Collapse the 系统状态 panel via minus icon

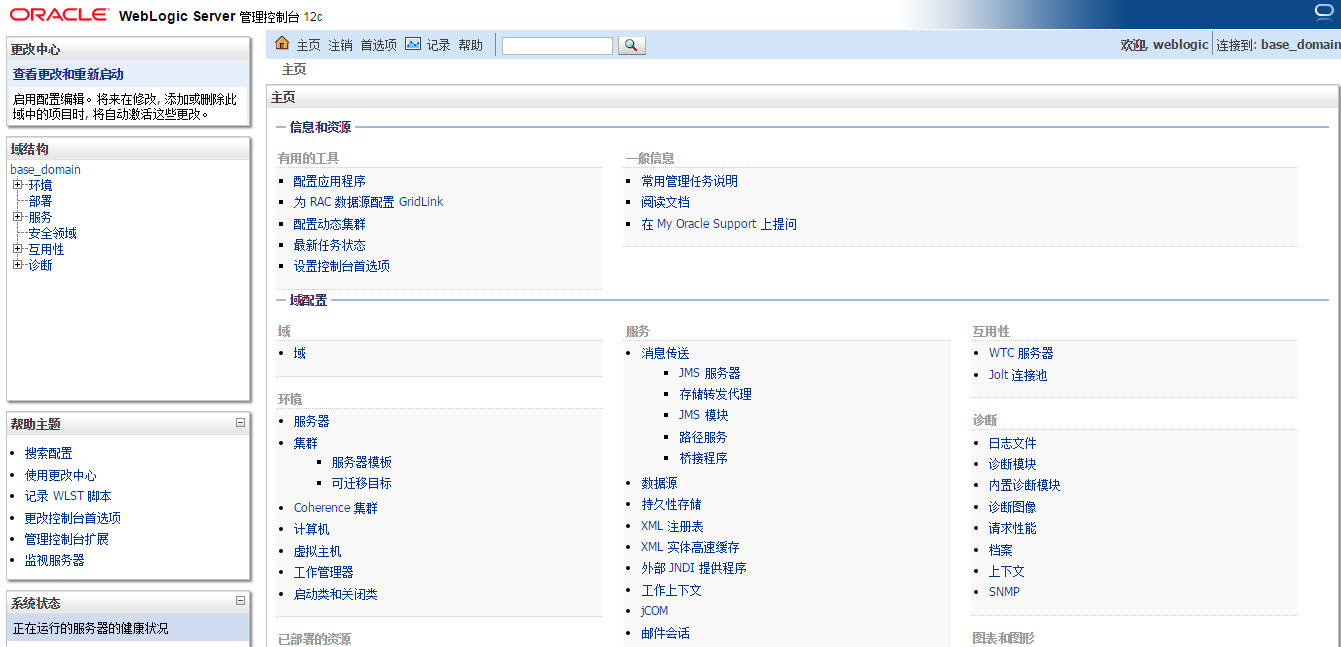240,601
